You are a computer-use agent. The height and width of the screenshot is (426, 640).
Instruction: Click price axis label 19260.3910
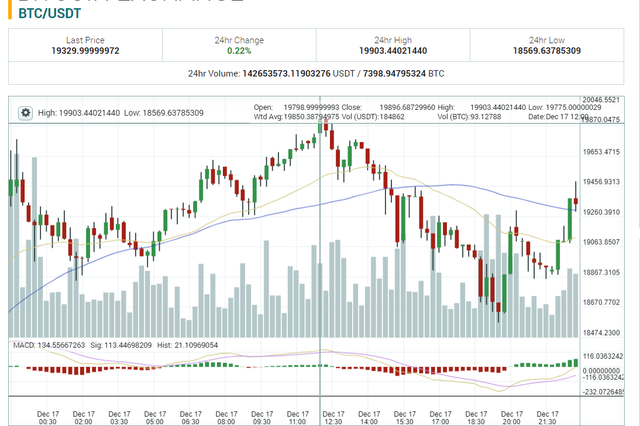tap(601, 212)
